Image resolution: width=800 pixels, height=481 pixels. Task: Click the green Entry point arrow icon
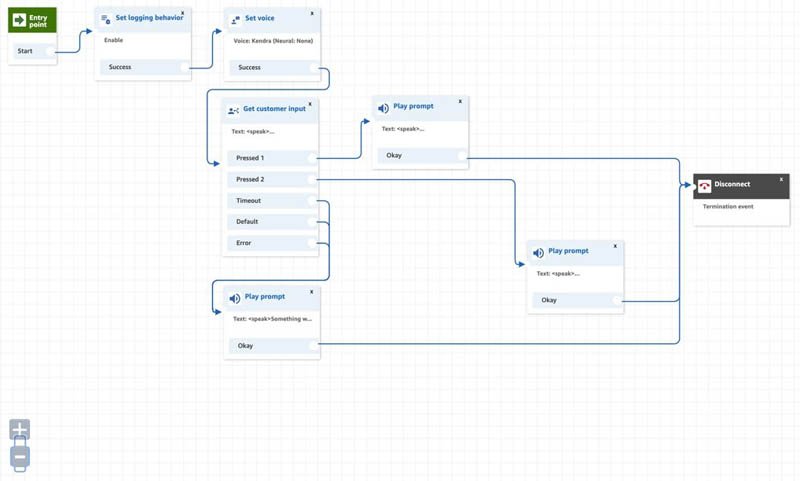click(19, 20)
